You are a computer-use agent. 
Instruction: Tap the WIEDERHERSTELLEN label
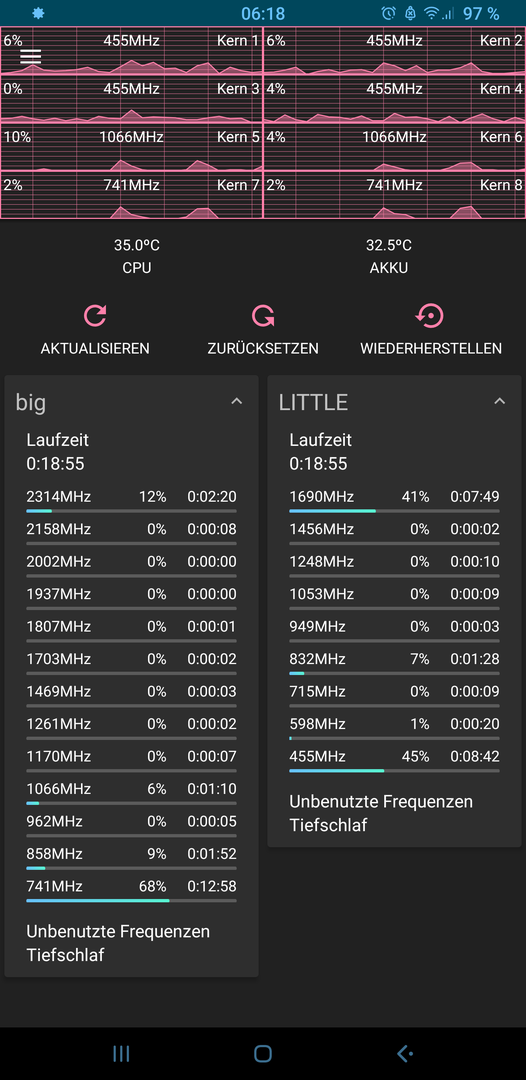point(431,349)
